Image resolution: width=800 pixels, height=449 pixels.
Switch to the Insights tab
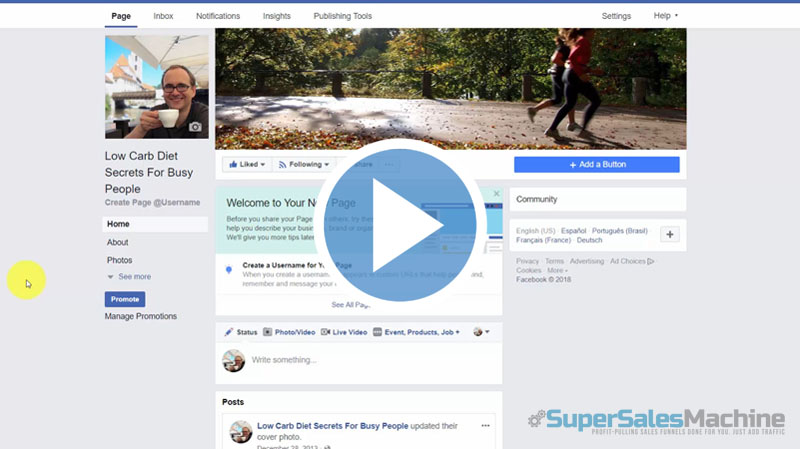tap(277, 16)
